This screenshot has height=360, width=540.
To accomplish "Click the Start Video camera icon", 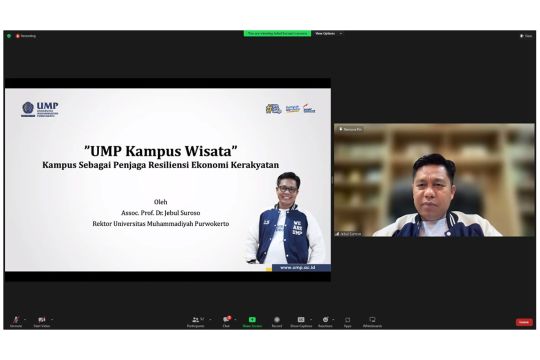I will (x=42, y=320).
